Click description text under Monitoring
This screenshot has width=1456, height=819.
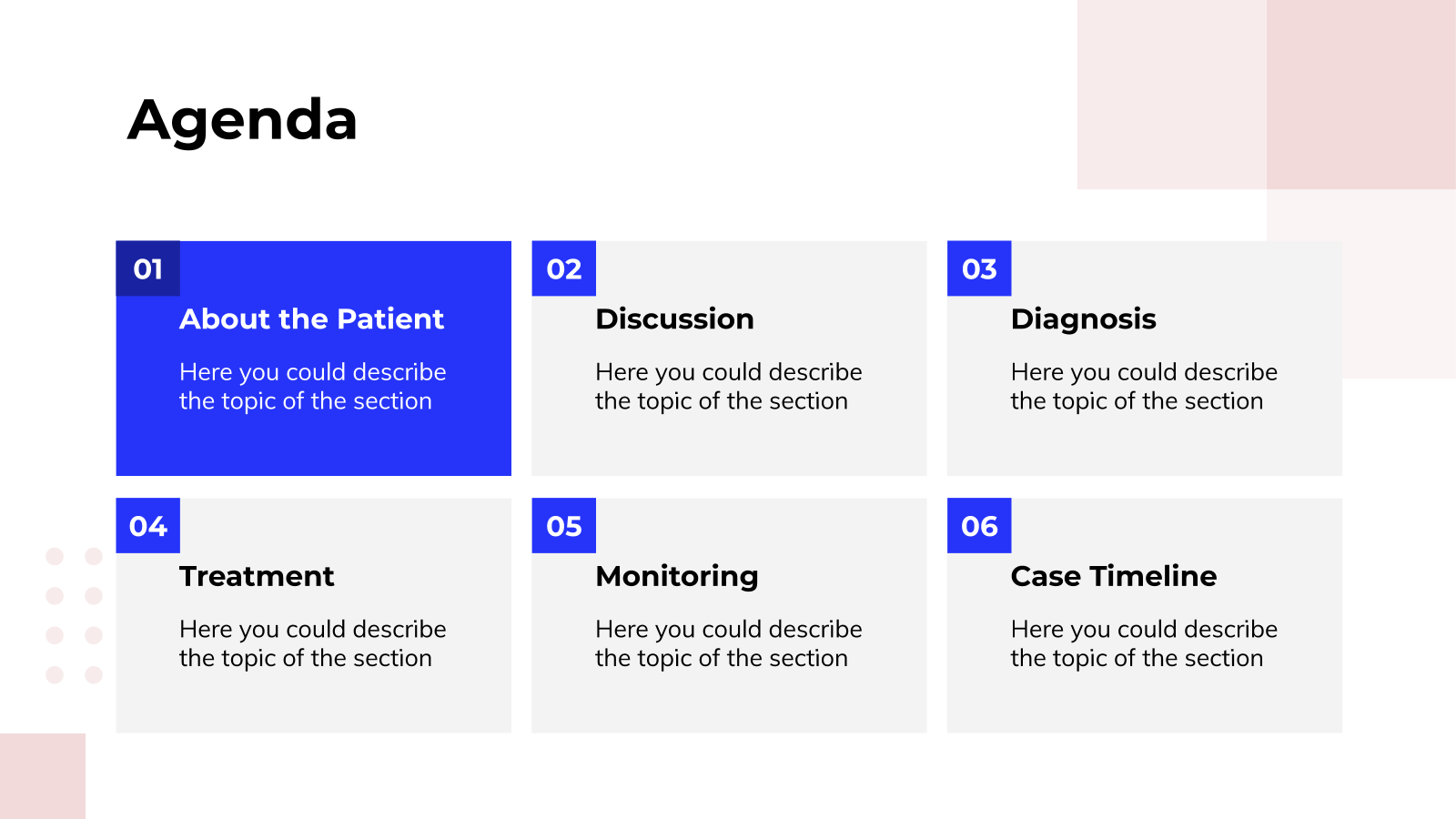pos(728,643)
